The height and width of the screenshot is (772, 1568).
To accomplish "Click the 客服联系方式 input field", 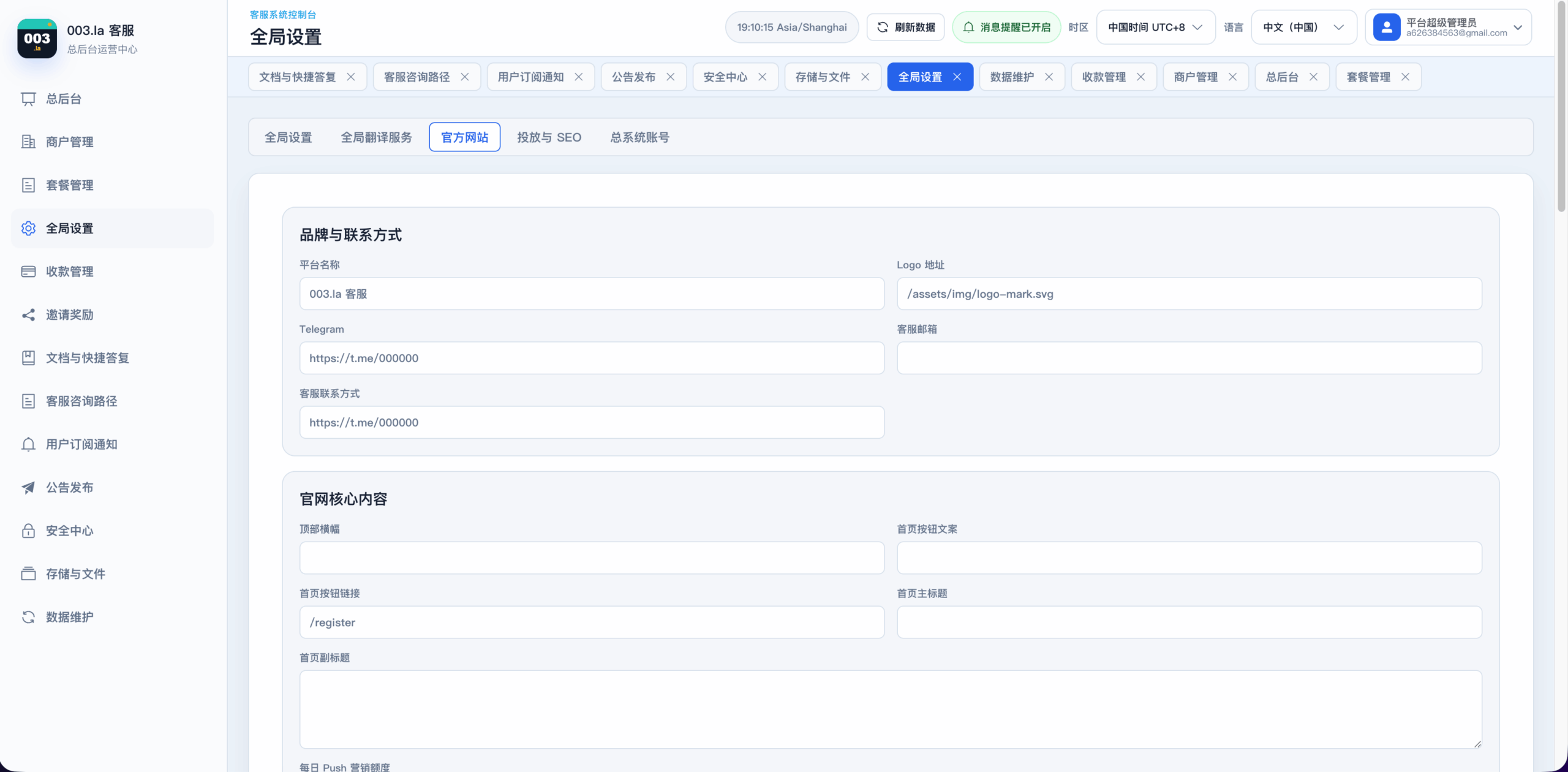I will tap(592, 423).
